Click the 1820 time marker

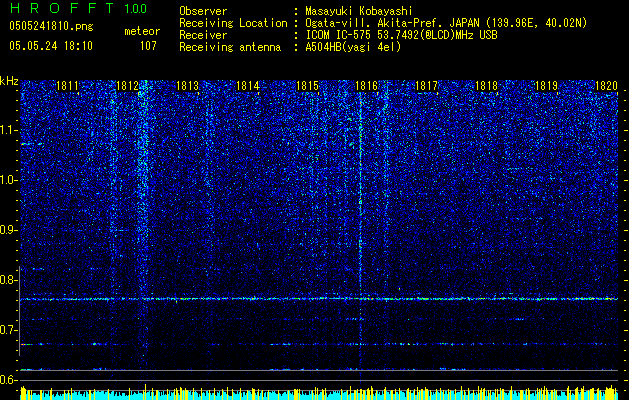pos(606,85)
